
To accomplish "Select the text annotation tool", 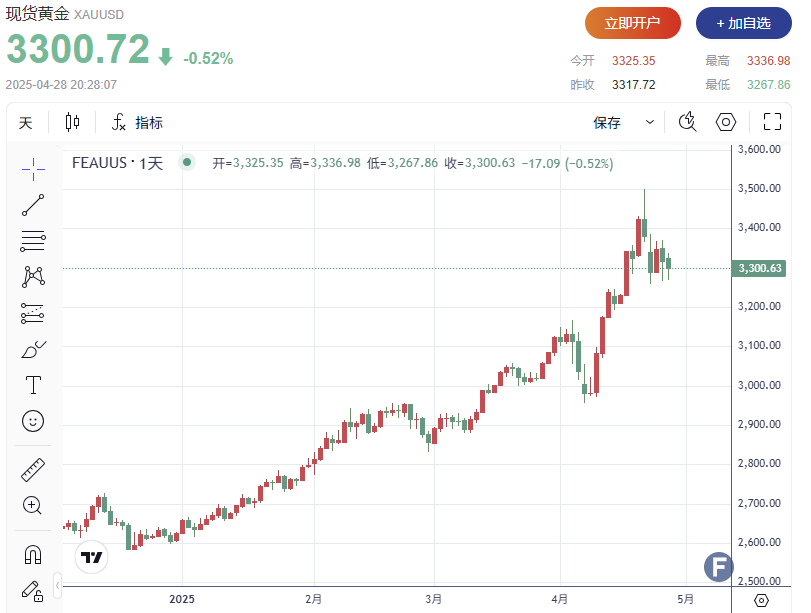I will [x=33, y=385].
